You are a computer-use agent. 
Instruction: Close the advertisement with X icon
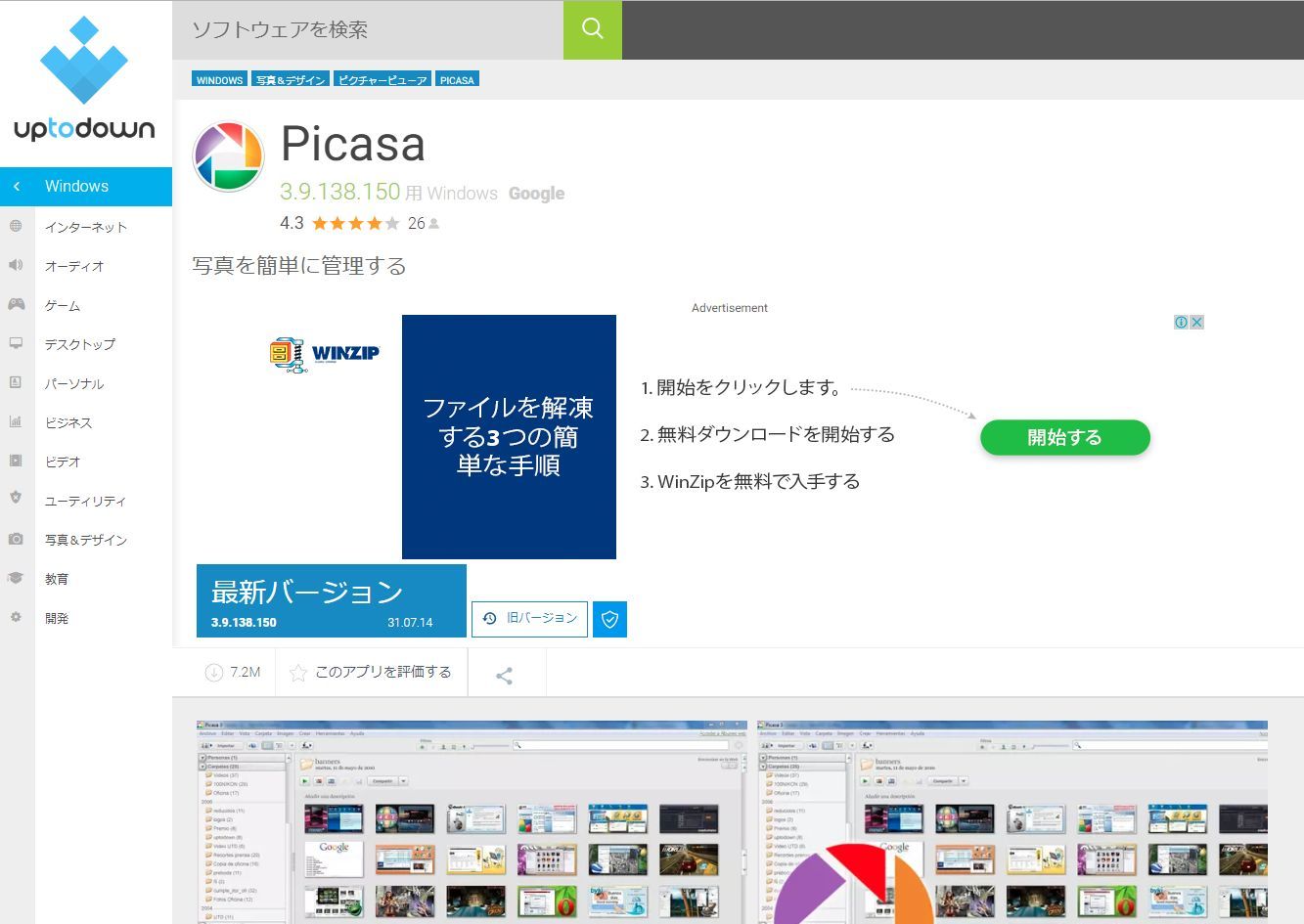(1196, 323)
